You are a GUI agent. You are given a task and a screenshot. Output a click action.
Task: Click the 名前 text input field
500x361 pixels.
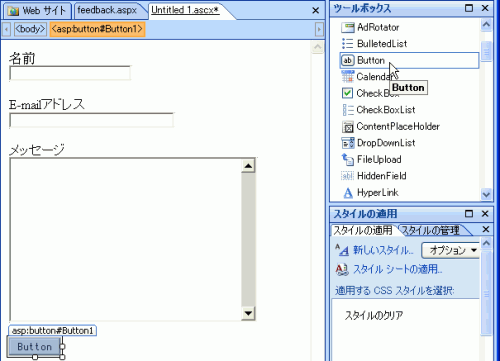pos(70,73)
